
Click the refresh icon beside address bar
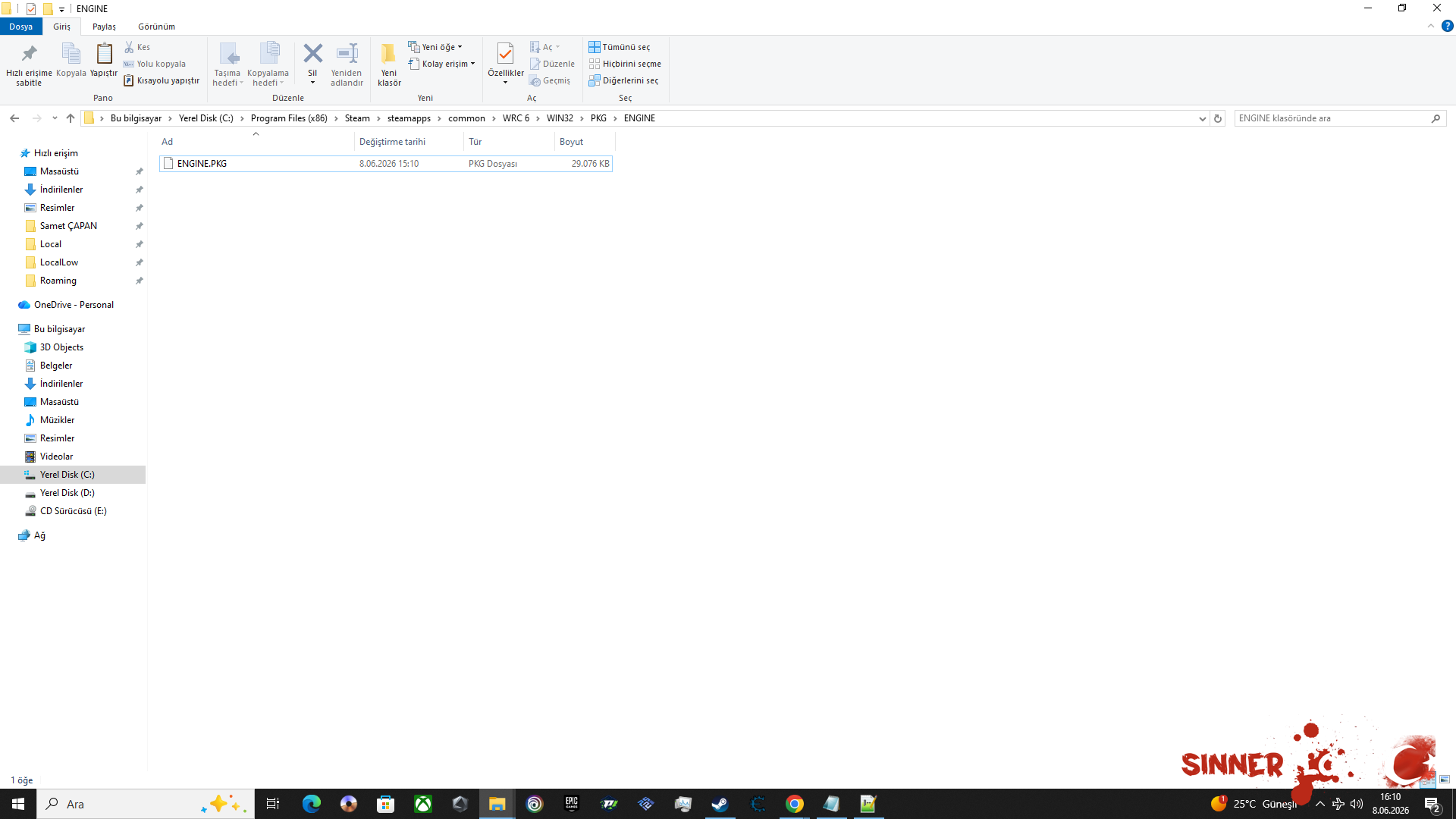point(1218,118)
